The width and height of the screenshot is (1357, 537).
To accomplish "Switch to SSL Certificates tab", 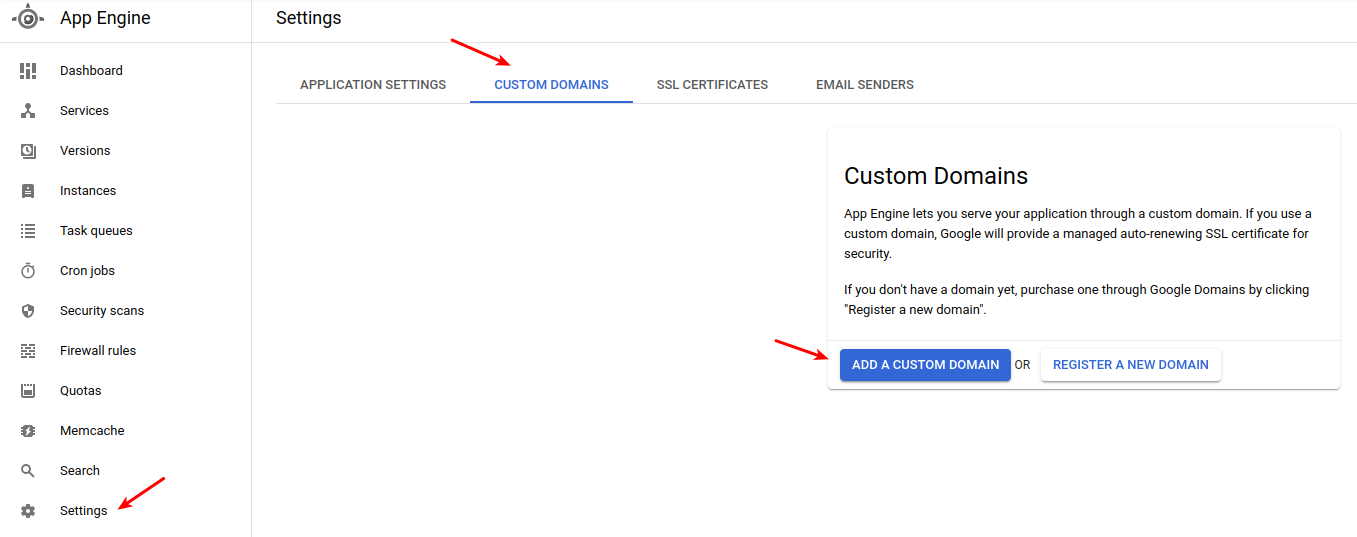I will [x=712, y=85].
